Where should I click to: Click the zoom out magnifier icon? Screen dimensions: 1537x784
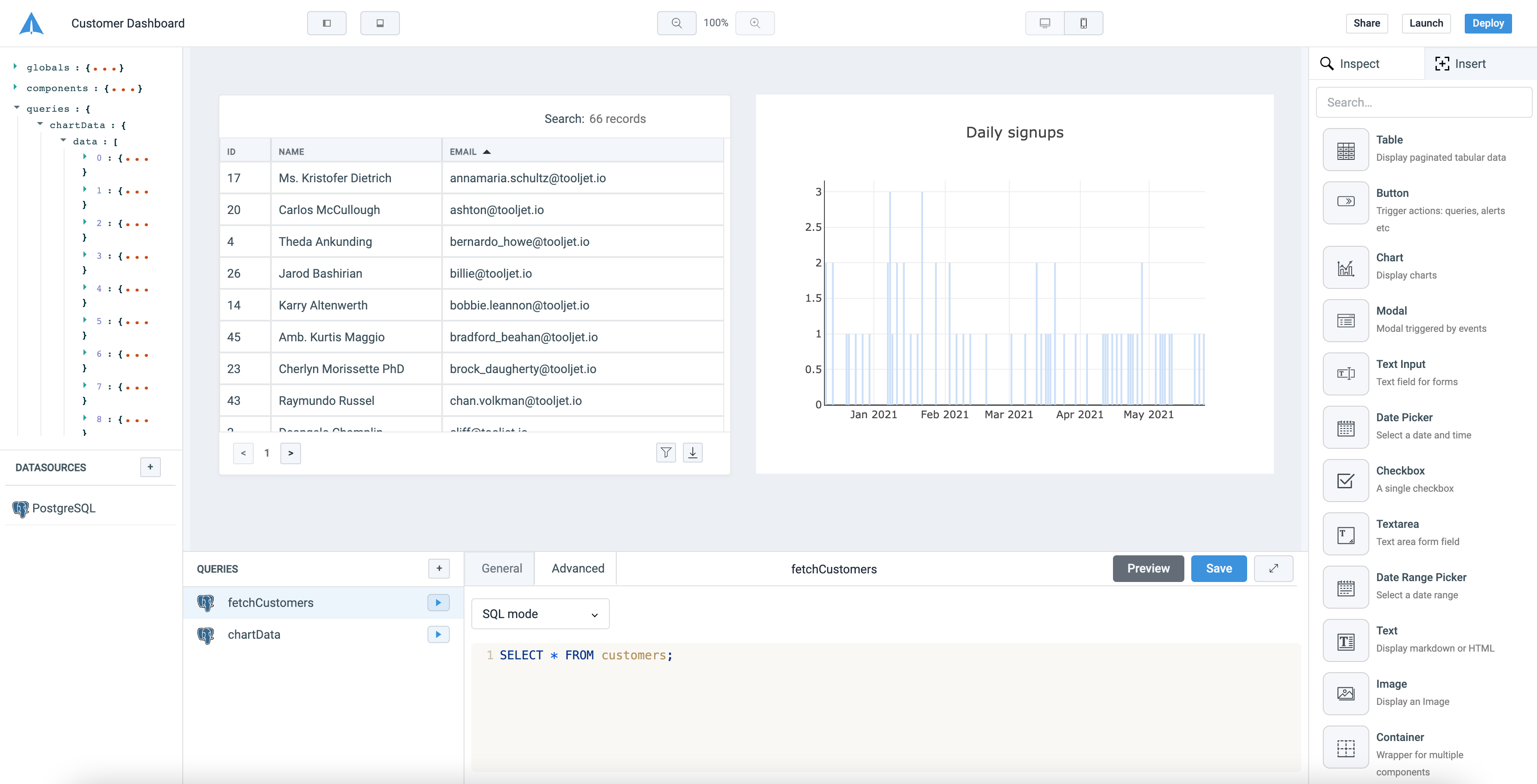[x=676, y=23]
